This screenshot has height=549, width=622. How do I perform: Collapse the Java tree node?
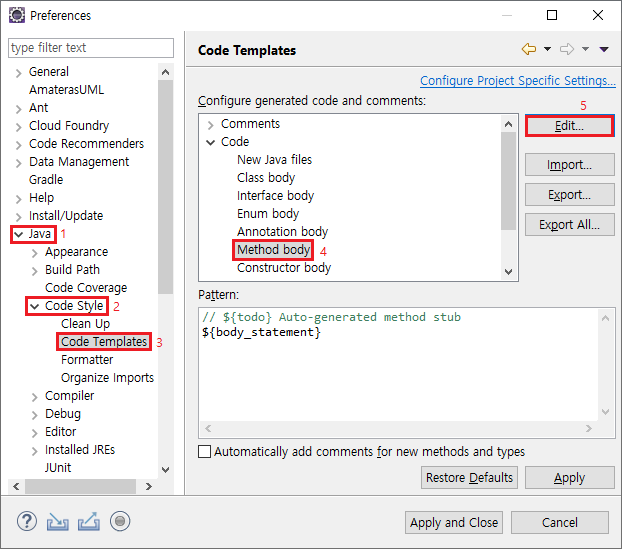(x=18, y=235)
